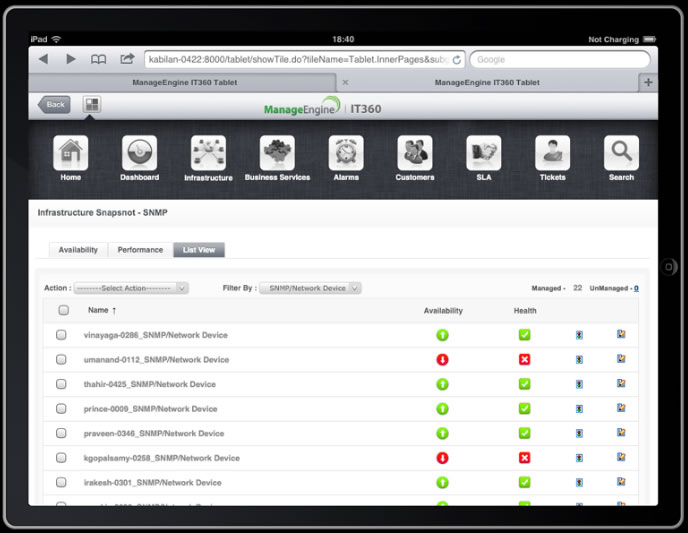The image size is (688, 533).
Task: Open Safari bookmarks book icon
Action: 98,59
